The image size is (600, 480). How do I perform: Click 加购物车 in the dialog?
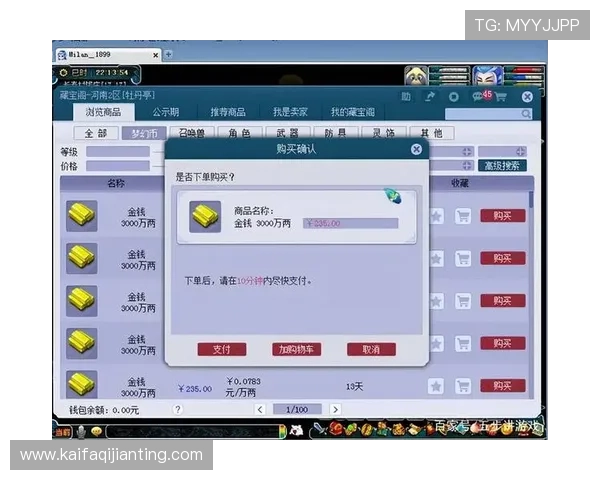pos(297,349)
